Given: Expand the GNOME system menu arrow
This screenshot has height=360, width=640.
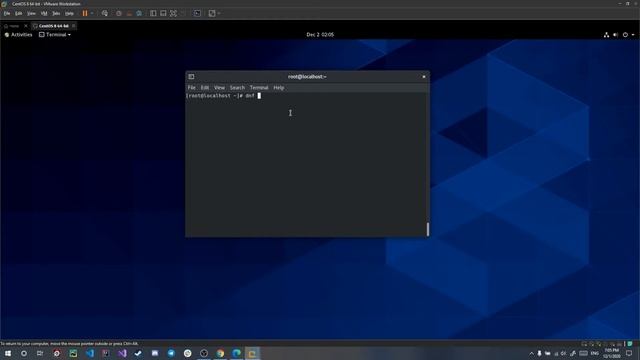Looking at the screenshot, I should (633, 35).
